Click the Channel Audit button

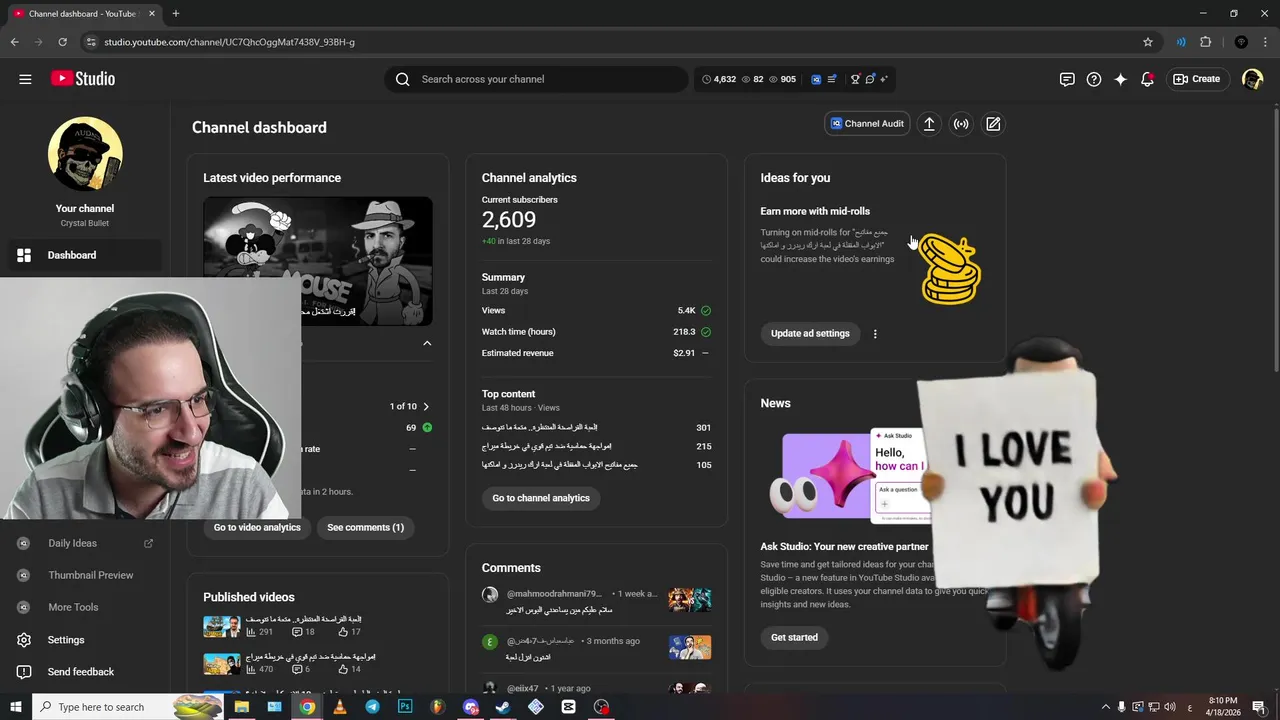tap(867, 124)
